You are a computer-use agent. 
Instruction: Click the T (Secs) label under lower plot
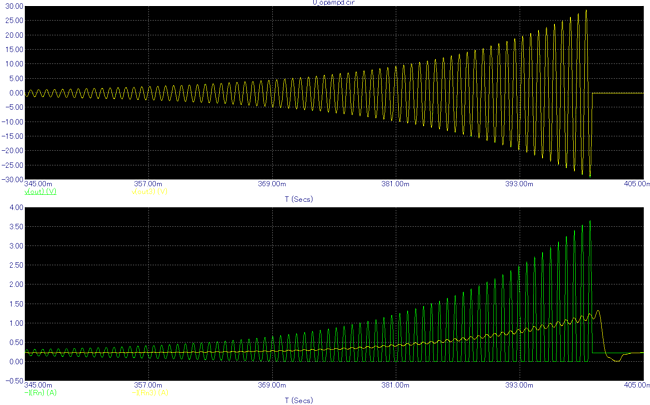pos(298,400)
